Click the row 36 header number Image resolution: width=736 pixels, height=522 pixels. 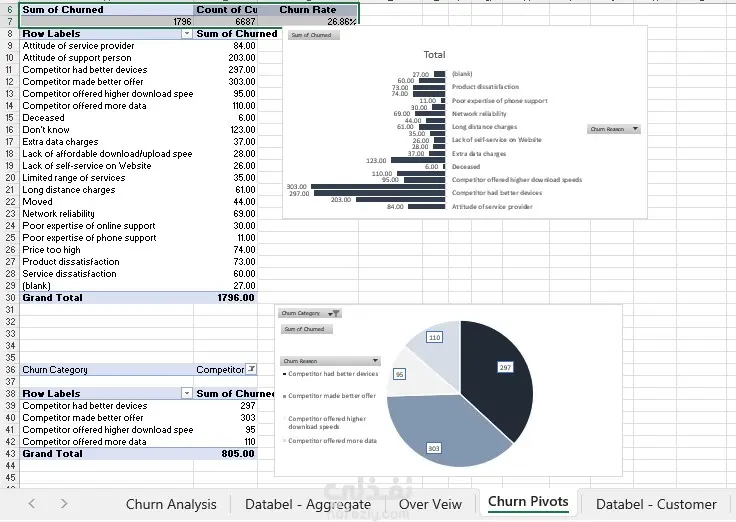(x=10, y=369)
